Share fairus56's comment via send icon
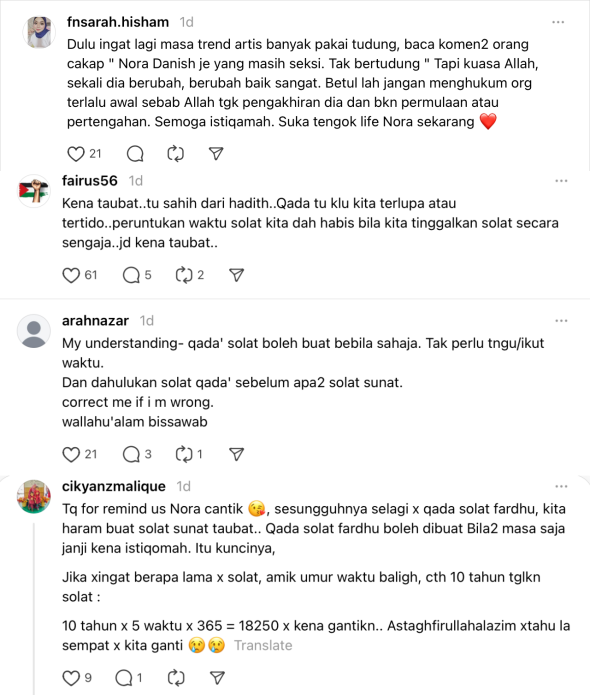 (x=237, y=275)
